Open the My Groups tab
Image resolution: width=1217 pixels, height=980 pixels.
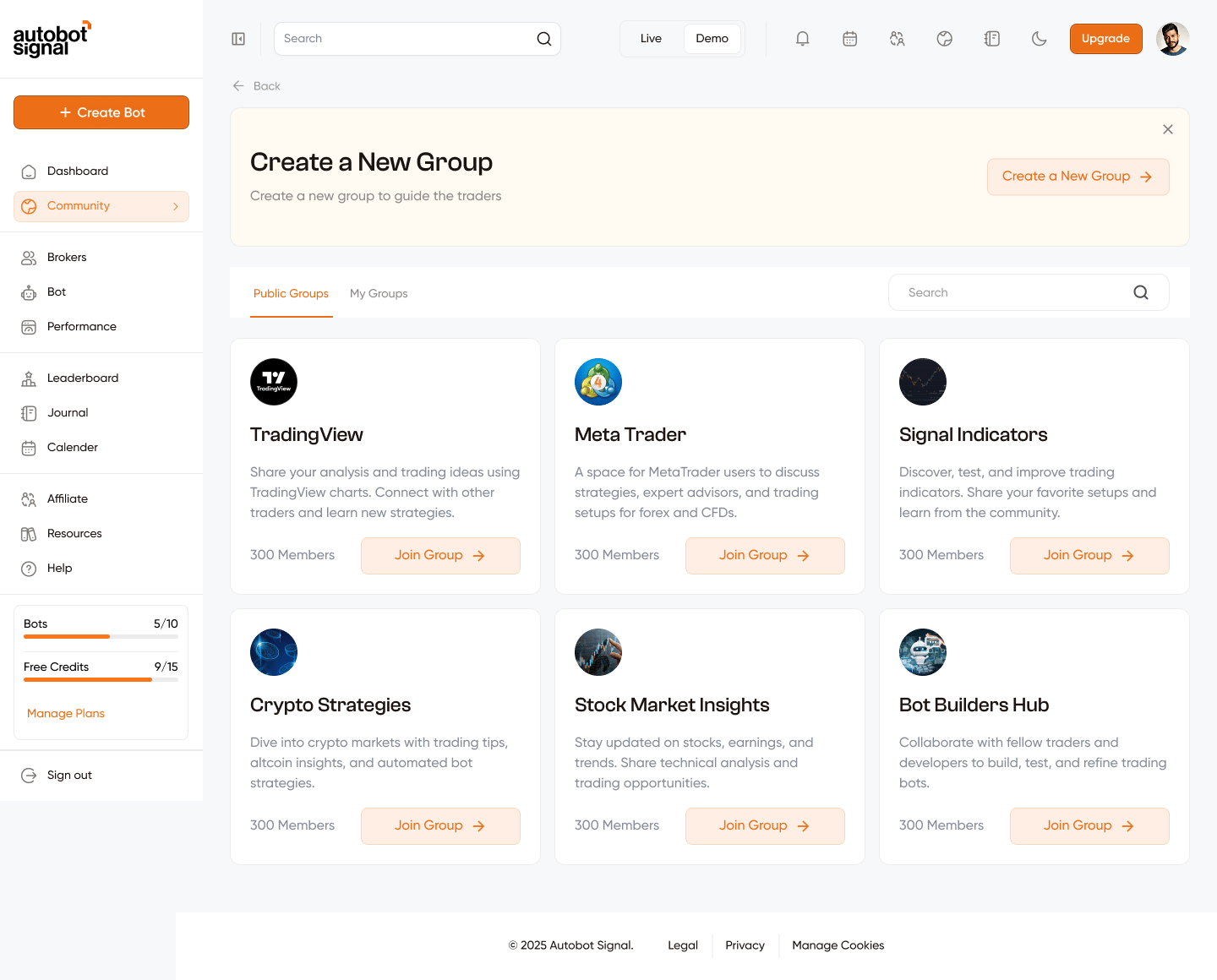point(379,293)
